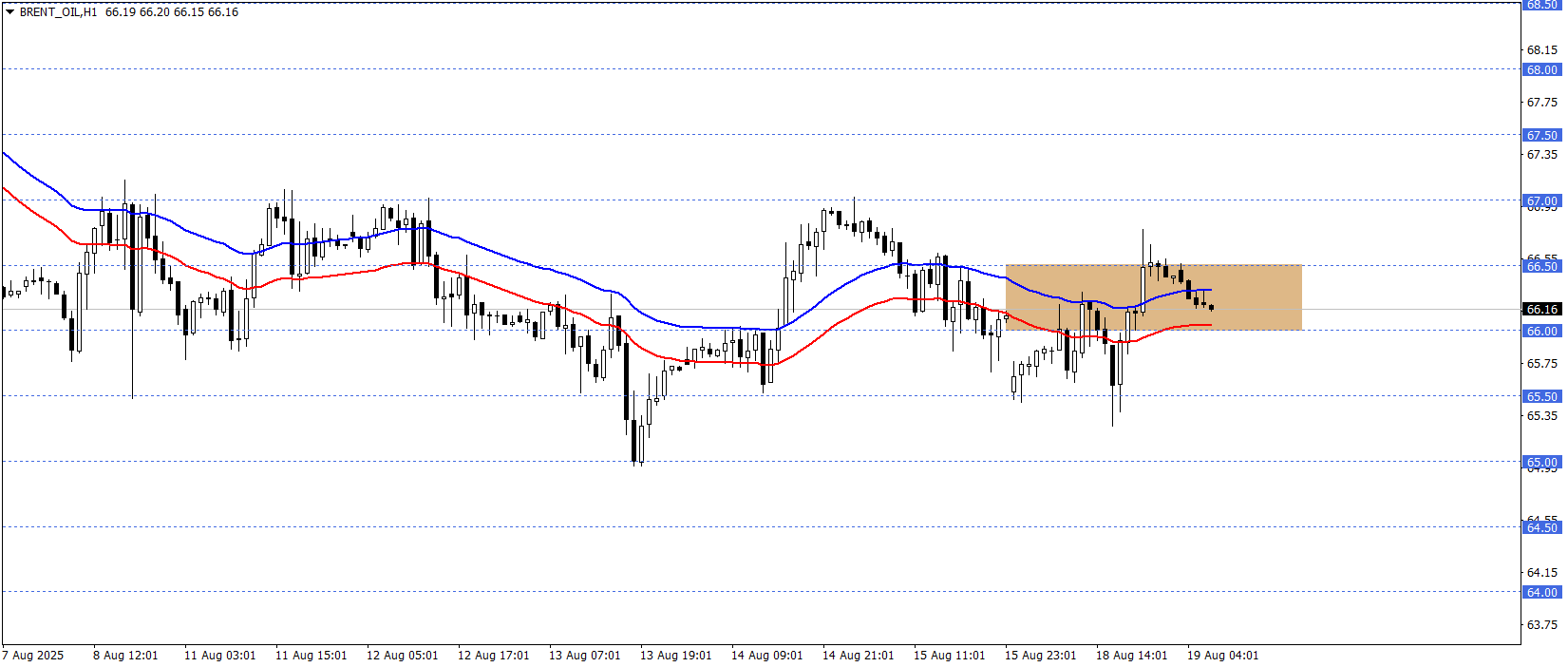Click the 65.75 price scale value
This screenshot has height=667, width=1568.
(x=1542, y=363)
